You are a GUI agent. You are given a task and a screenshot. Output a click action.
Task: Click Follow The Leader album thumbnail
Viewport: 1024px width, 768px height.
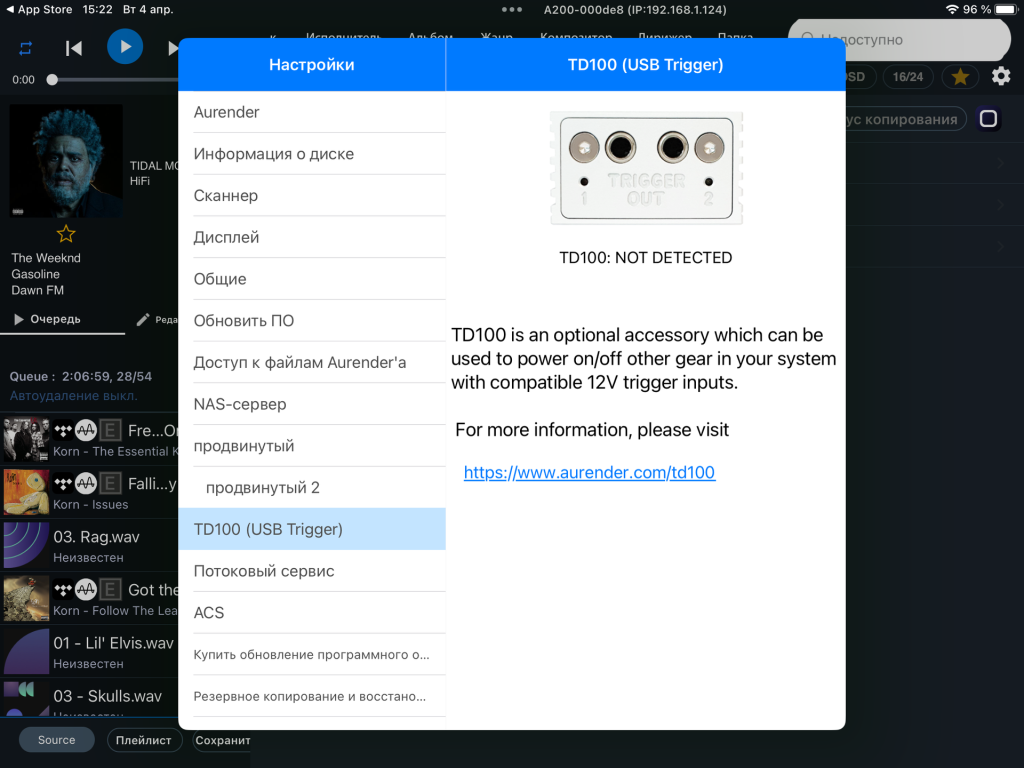(x=26, y=599)
